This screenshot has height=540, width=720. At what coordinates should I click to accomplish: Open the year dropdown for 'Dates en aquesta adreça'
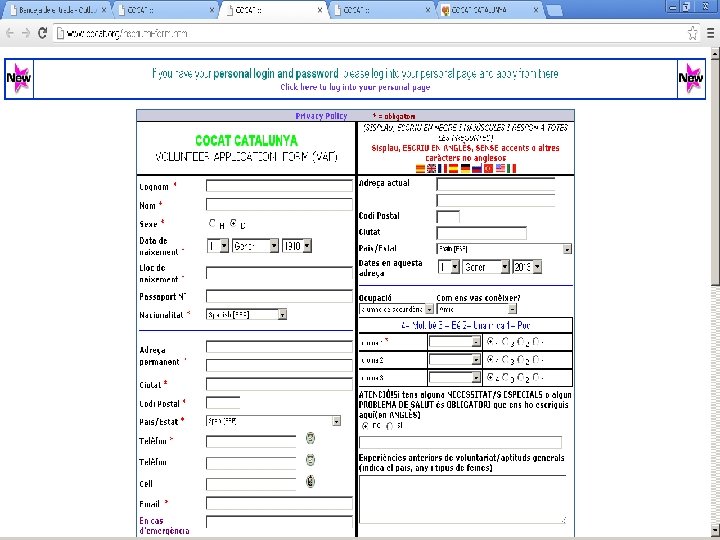pyautogui.click(x=527, y=267)
